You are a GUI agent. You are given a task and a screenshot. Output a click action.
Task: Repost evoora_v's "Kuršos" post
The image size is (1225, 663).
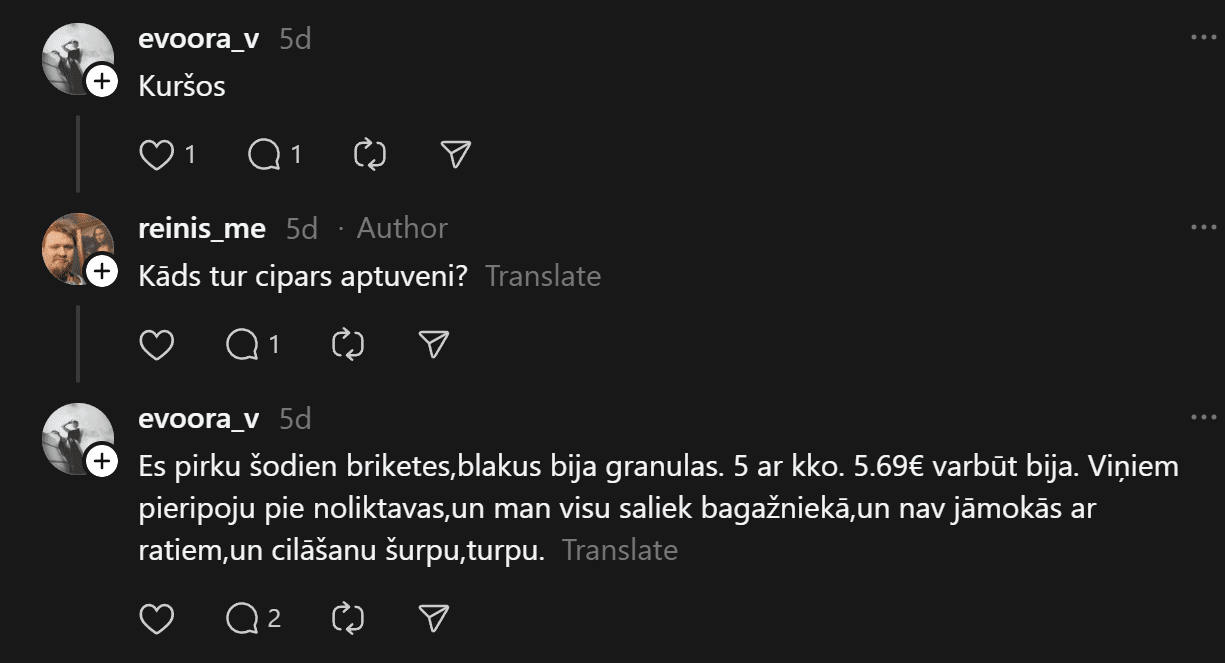(x=370, y=154)
